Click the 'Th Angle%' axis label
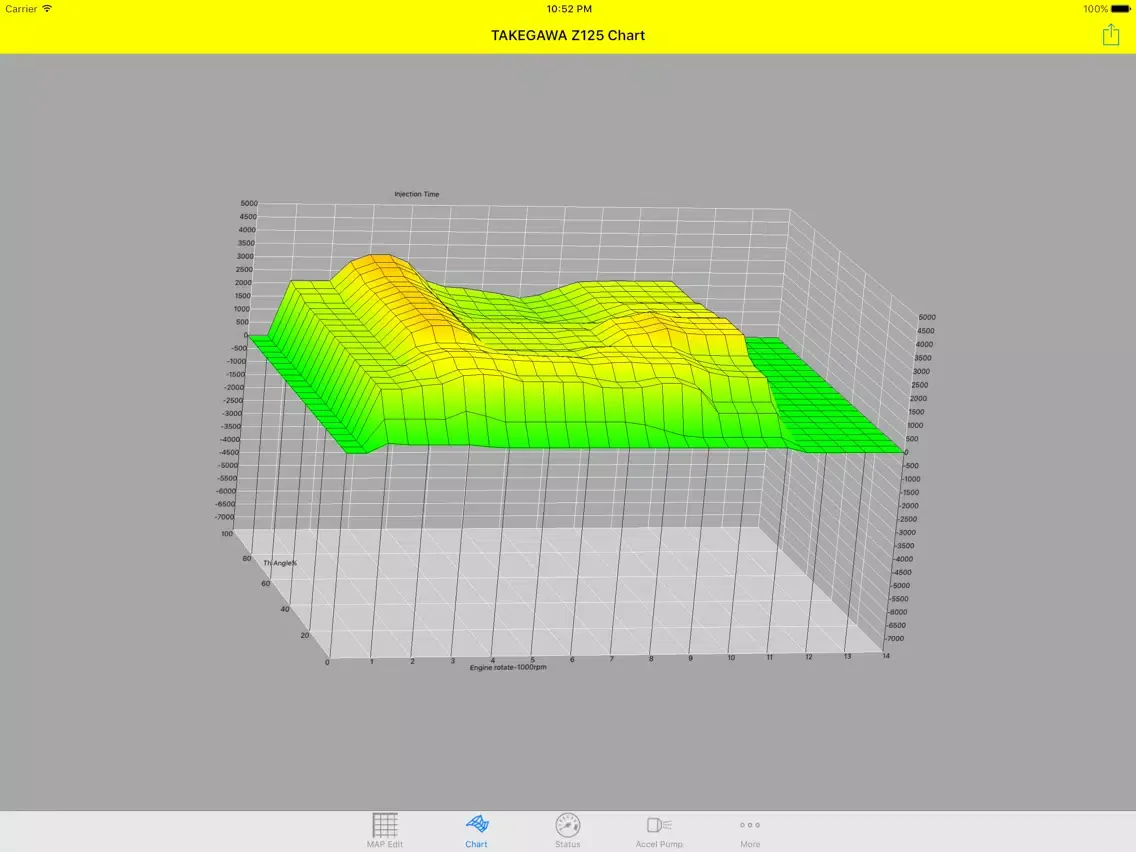 pyautogui.click(x=280, y=563)
